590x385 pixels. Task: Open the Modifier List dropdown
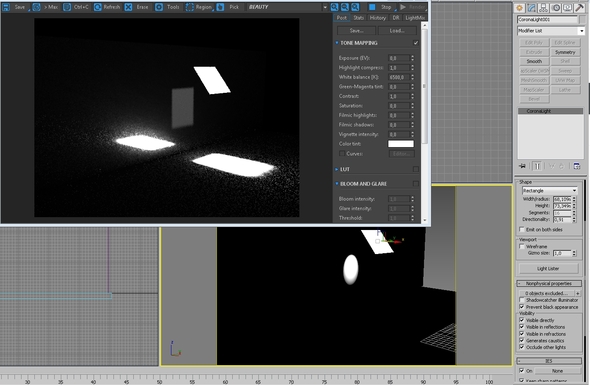(x=550, y=31)
